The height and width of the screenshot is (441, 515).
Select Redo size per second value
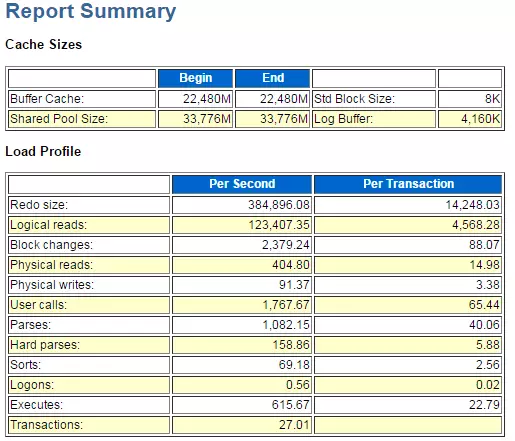point(279,205)
